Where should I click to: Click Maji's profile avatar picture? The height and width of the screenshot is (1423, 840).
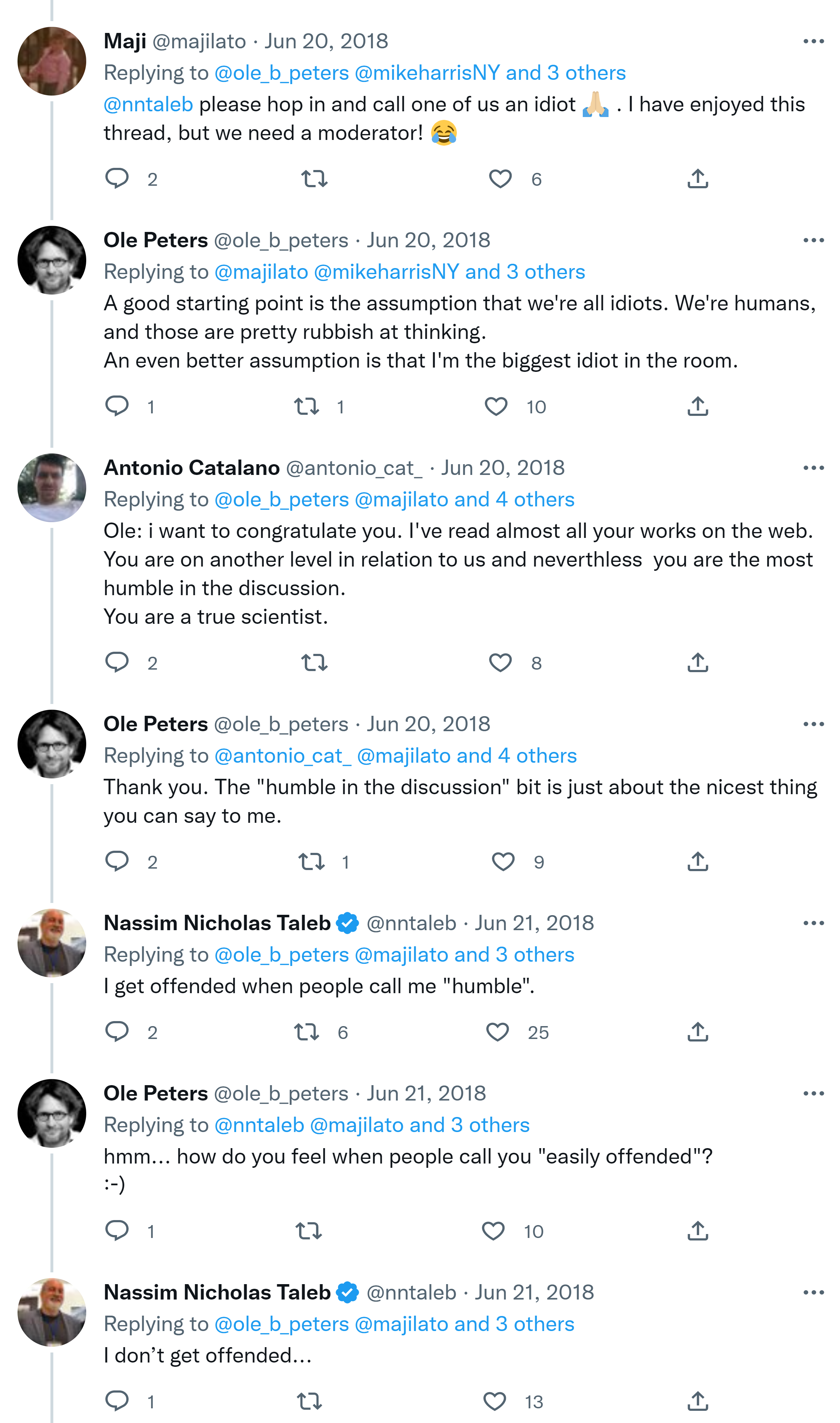click(52, 61)
